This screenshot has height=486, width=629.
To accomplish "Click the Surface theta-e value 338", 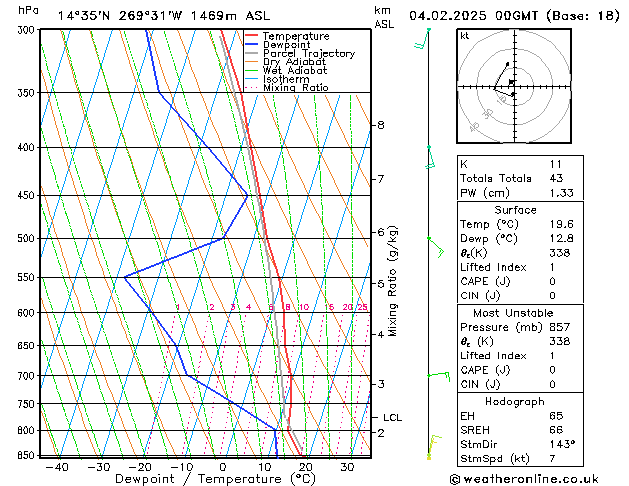I will [560, 253].
